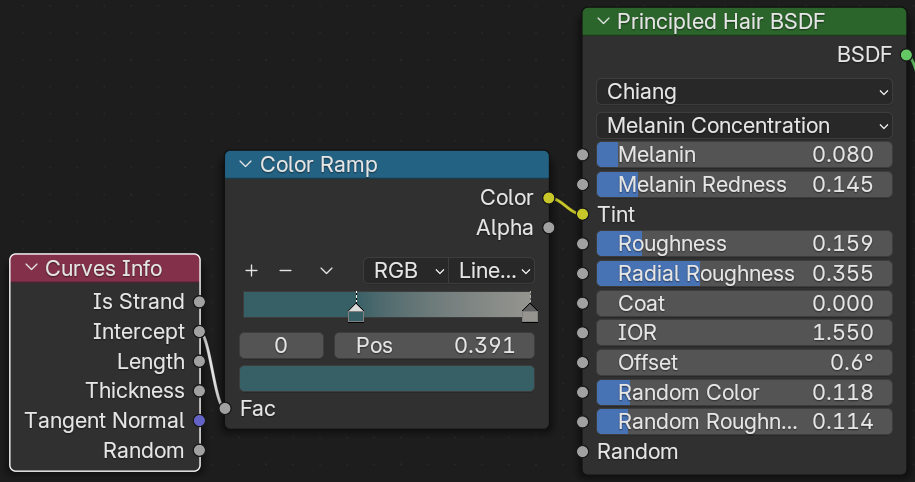The width and height of the screenshot is (915, 482).
Task: Click the minus icon to remove color stop
Action: (285, 271)
